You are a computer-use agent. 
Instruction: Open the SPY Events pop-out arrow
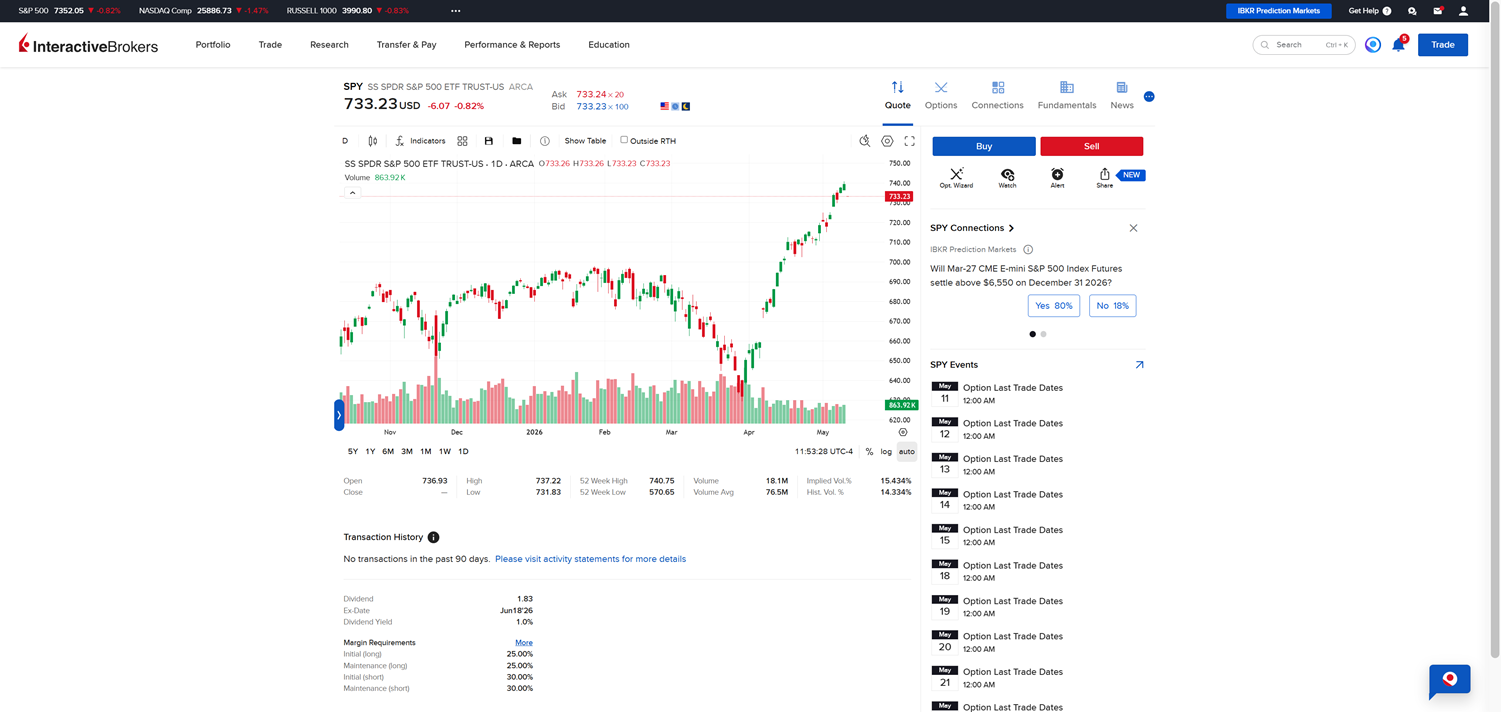[x=1139, y=365]
